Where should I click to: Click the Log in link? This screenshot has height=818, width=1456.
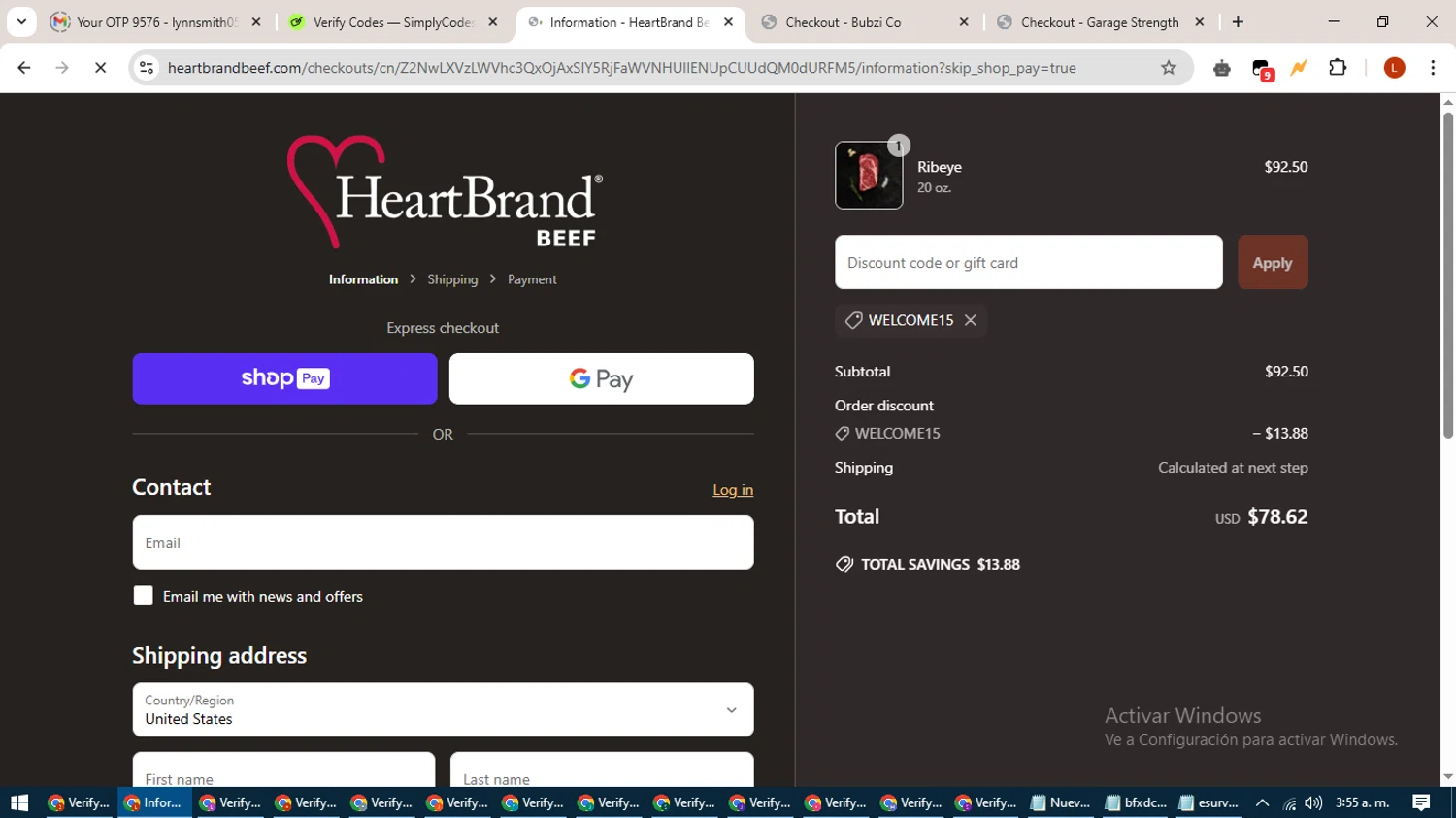coord(733,490)
